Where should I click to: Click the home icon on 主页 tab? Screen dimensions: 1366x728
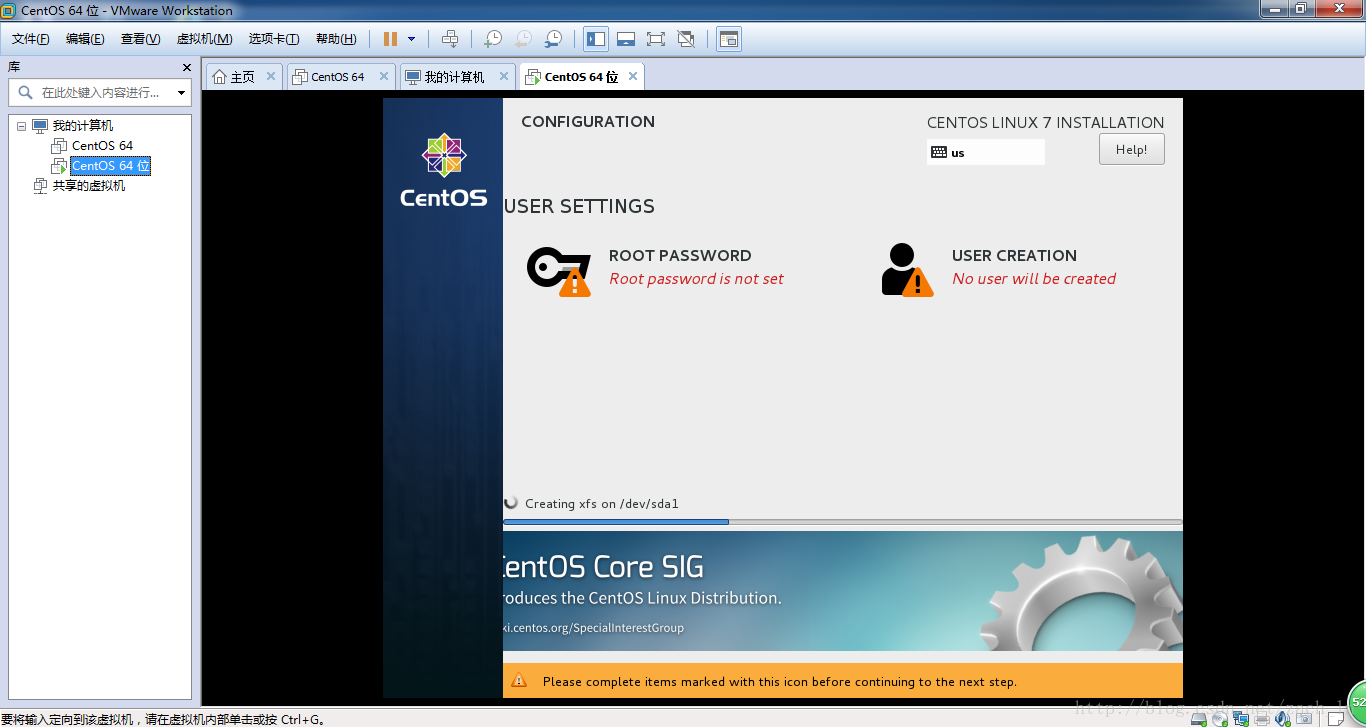220,77
